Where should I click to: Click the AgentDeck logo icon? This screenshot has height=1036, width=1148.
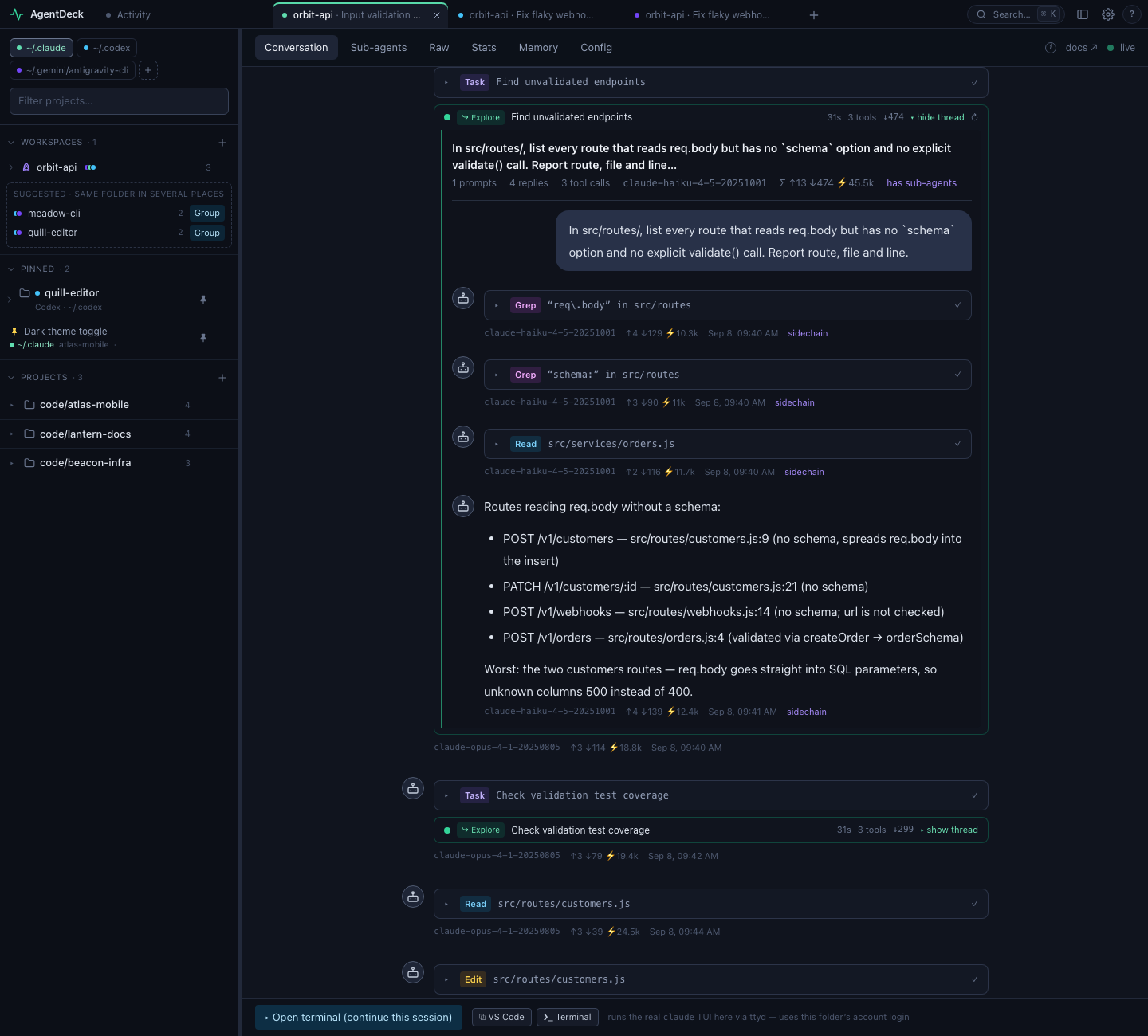(17, 14)
